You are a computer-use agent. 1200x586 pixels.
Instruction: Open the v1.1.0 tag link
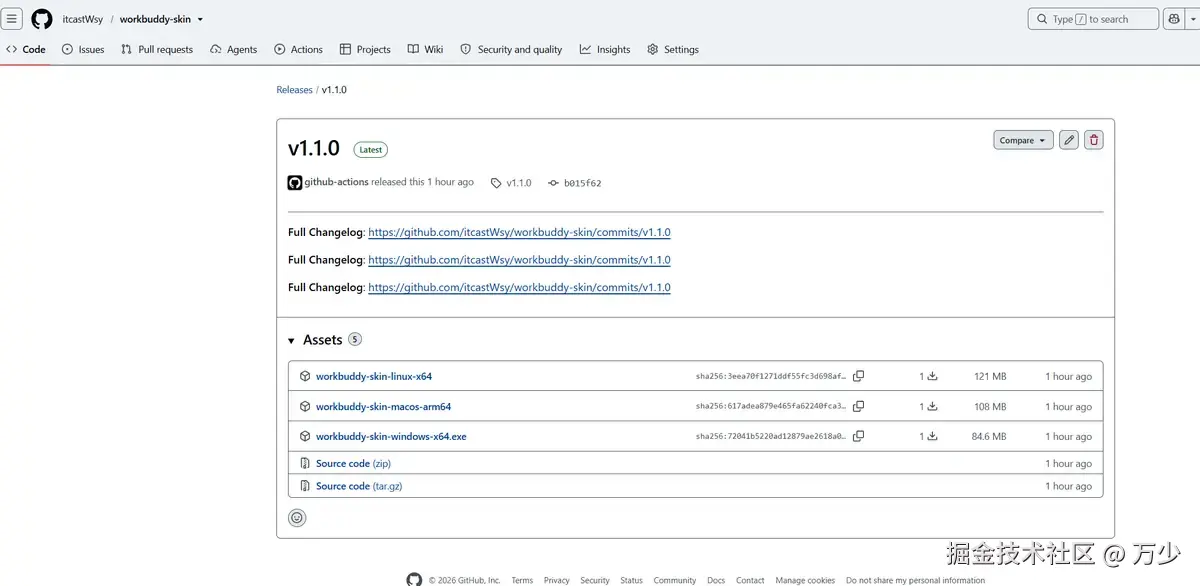(519, 183)
